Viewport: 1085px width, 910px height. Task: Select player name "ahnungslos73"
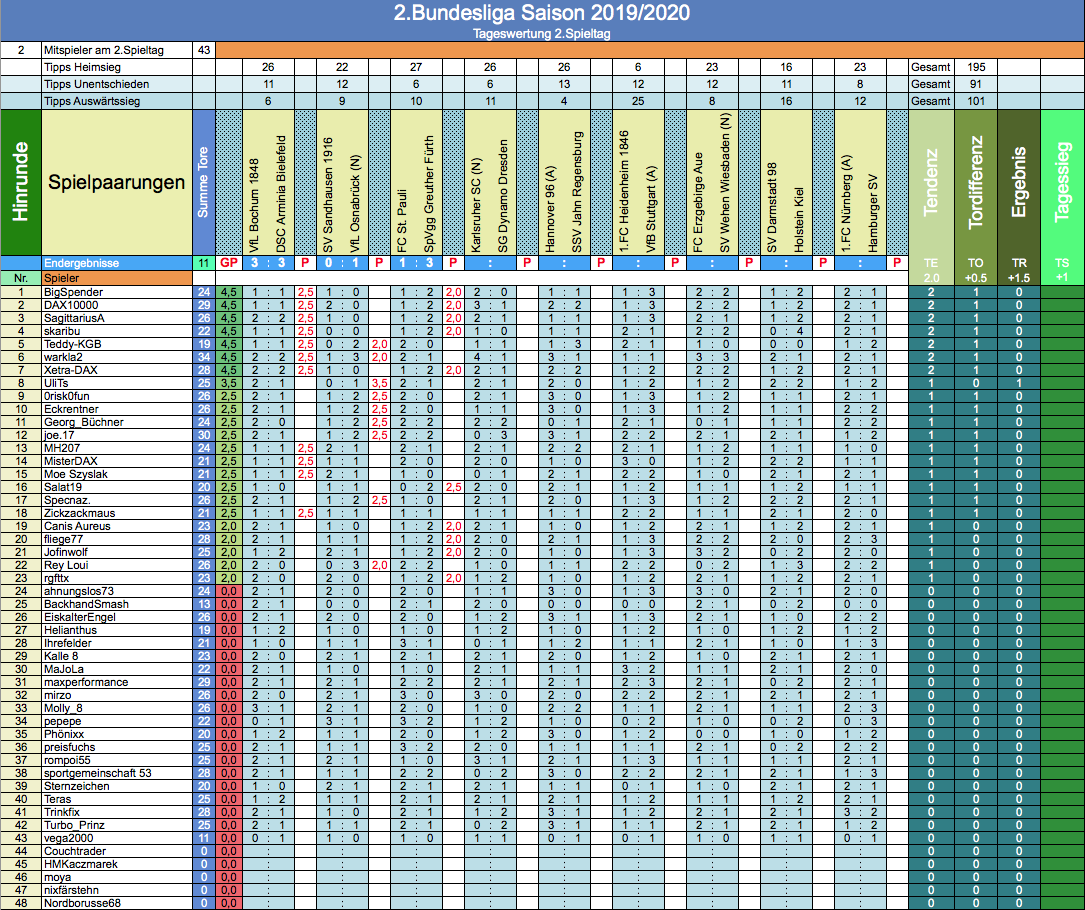pos(79,591)
